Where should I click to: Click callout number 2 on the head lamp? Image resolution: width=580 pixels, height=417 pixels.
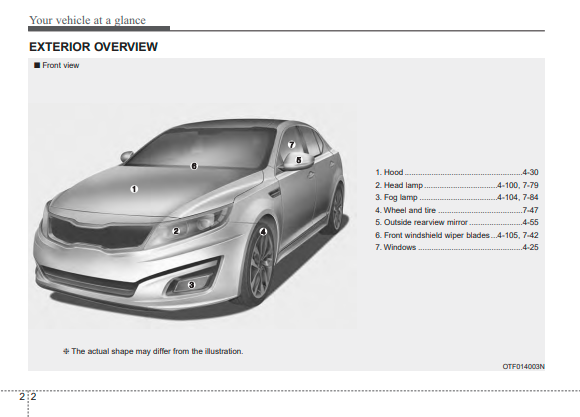click(x=176, y=231)
